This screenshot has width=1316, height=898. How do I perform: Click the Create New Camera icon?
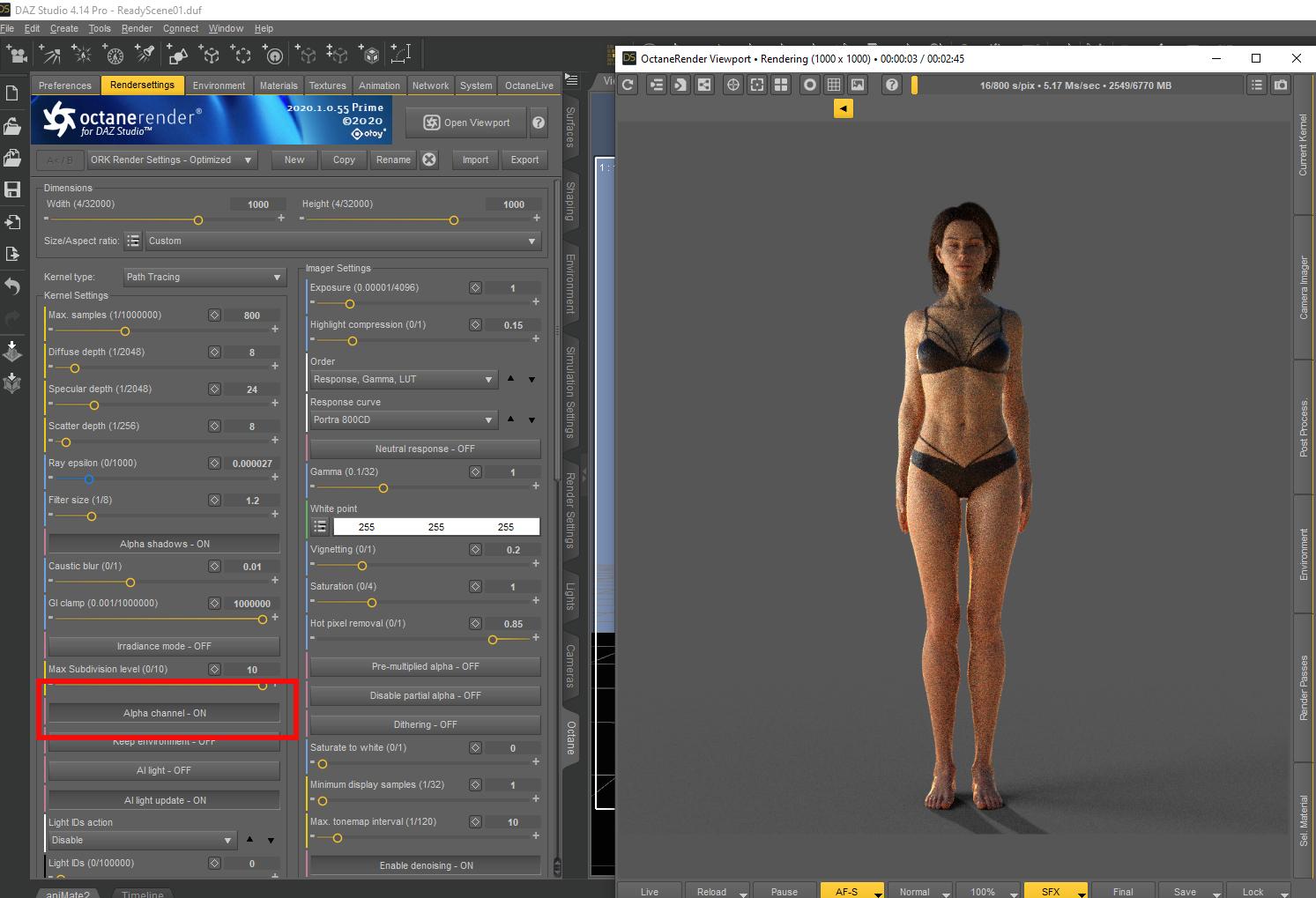(x=17, y=55)
